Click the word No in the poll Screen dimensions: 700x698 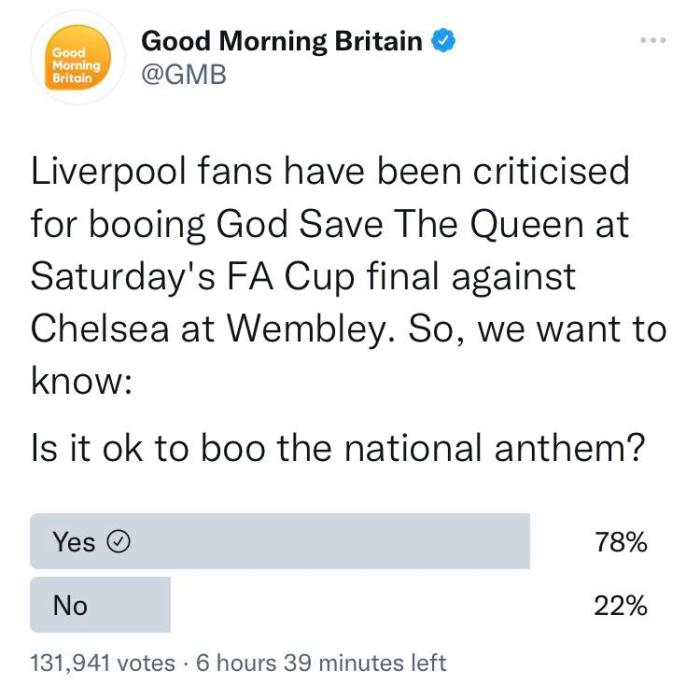[70, 605]
